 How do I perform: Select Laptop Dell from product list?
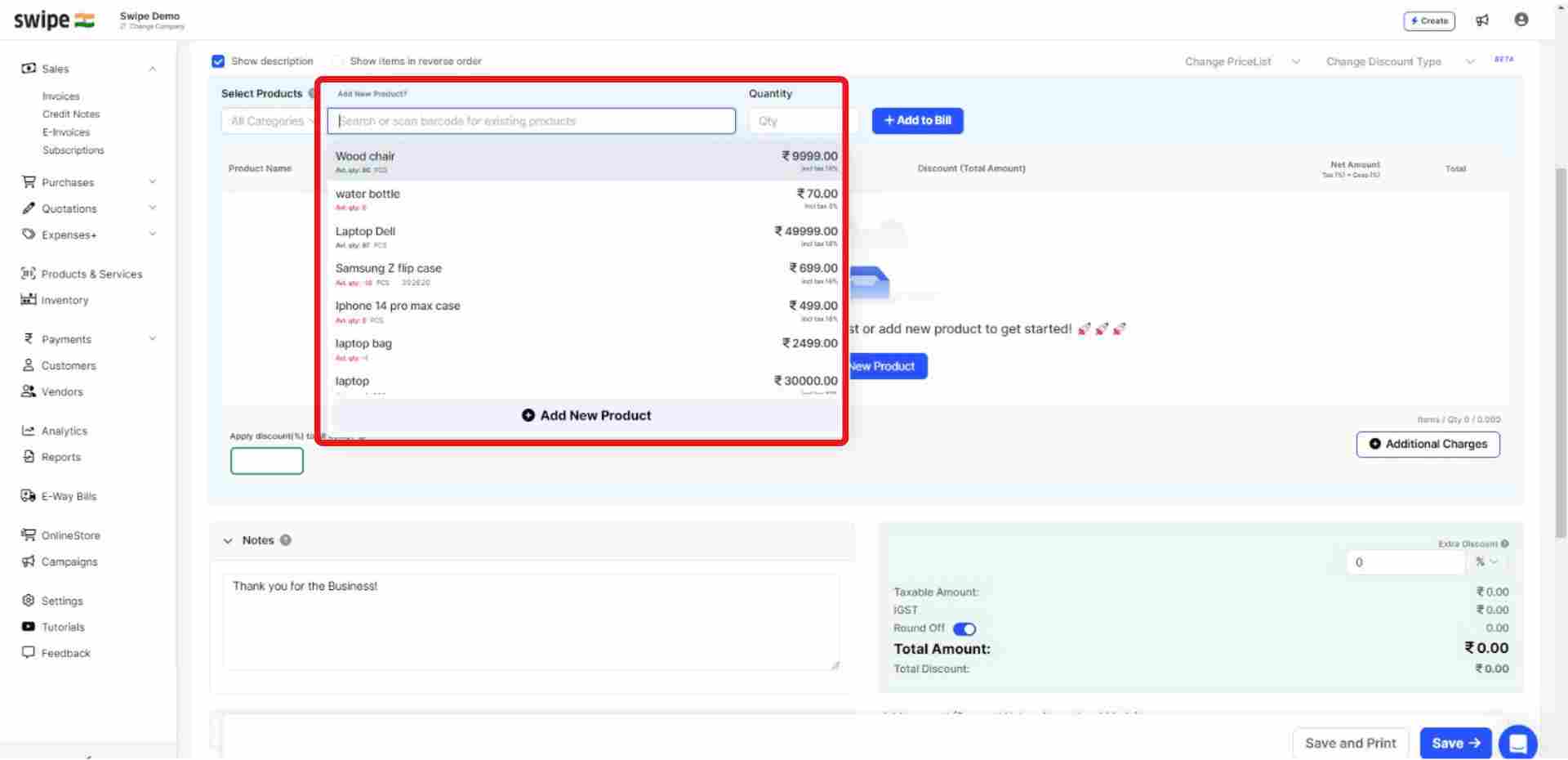pyautogui.click(x=586, y=236)
